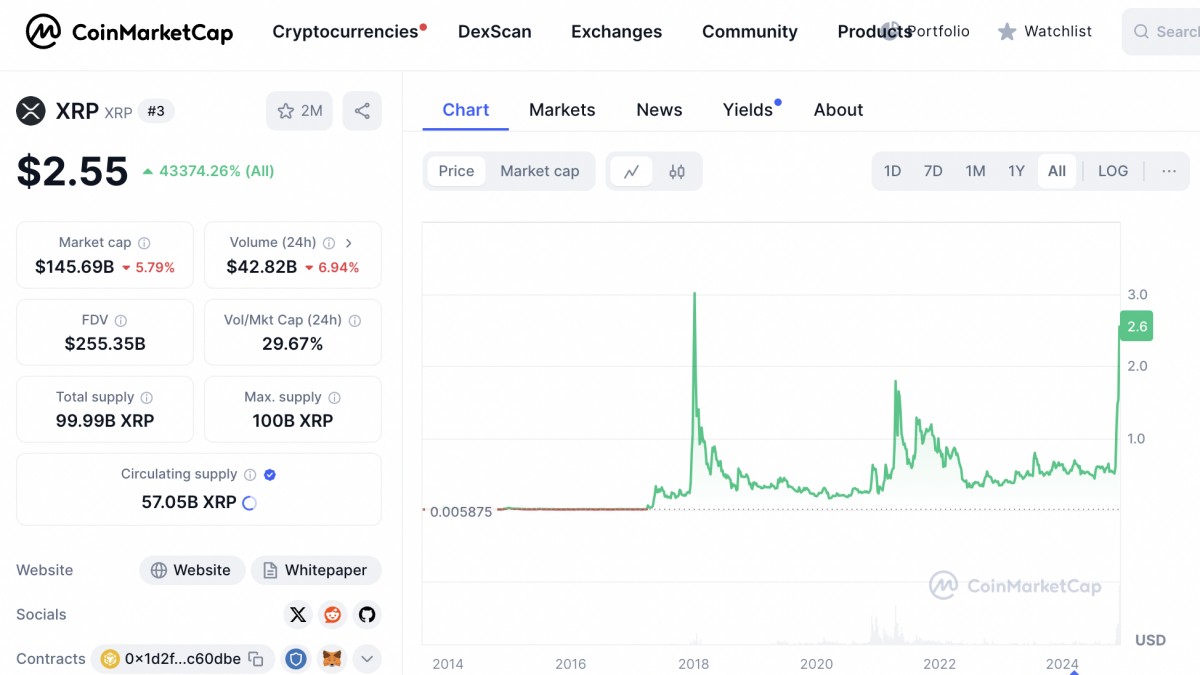
Task: Switch to the About tab
Action: (x=838, y=110)
